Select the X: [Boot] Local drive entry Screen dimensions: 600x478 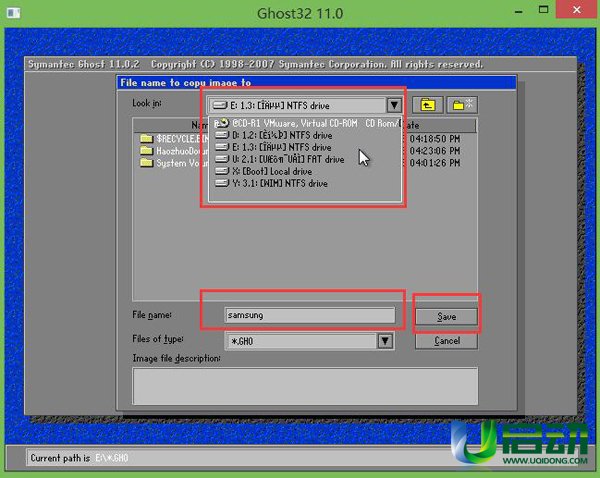307,171
